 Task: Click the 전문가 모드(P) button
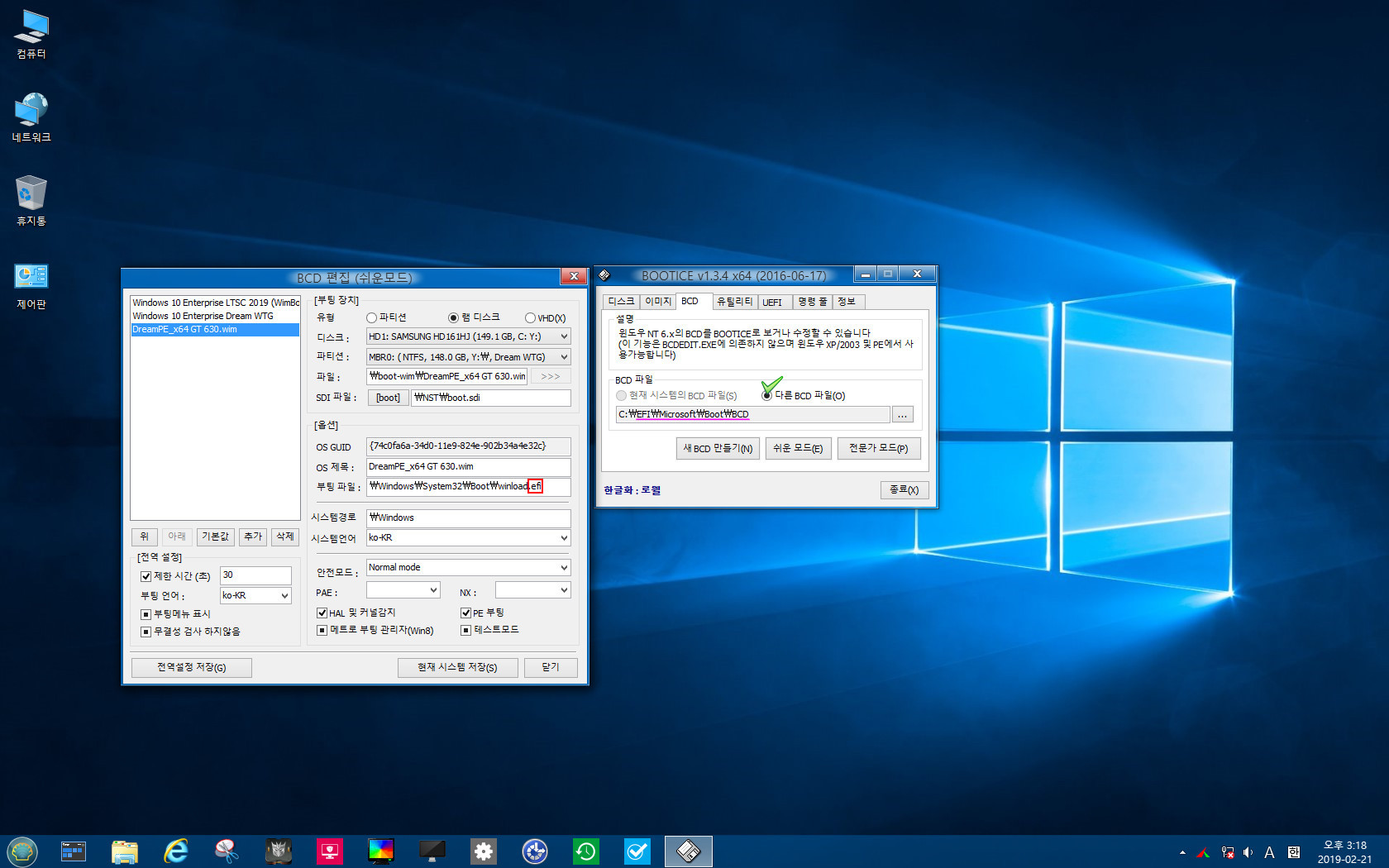click(x=878, y=448)
